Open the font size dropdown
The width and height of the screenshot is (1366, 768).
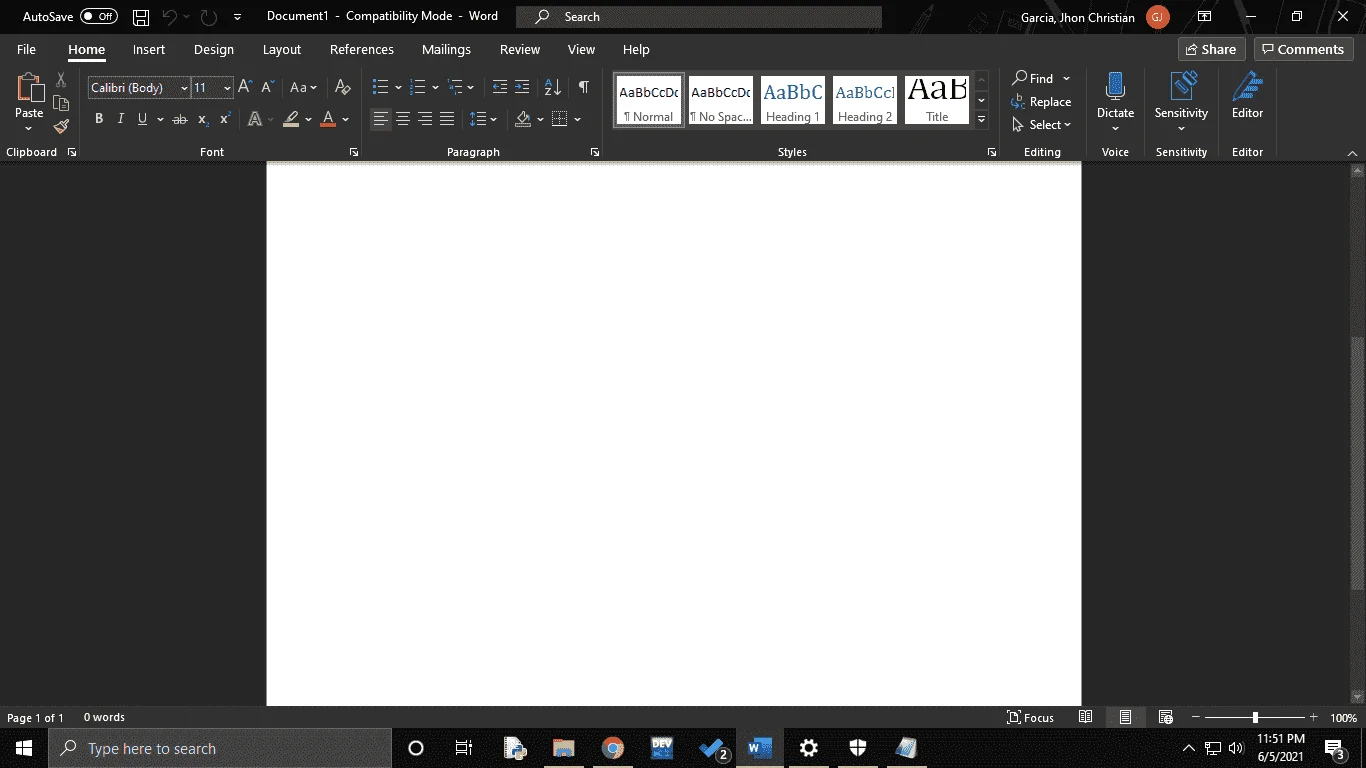(x=227, y=88)
